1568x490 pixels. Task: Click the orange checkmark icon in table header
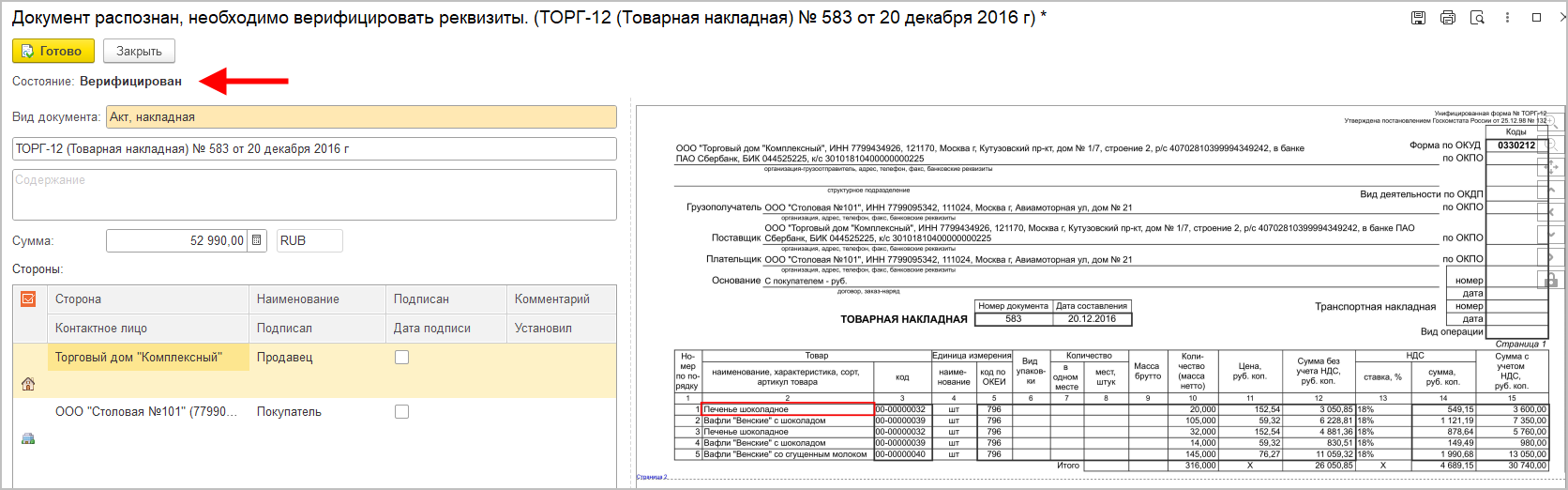point(28,299)
